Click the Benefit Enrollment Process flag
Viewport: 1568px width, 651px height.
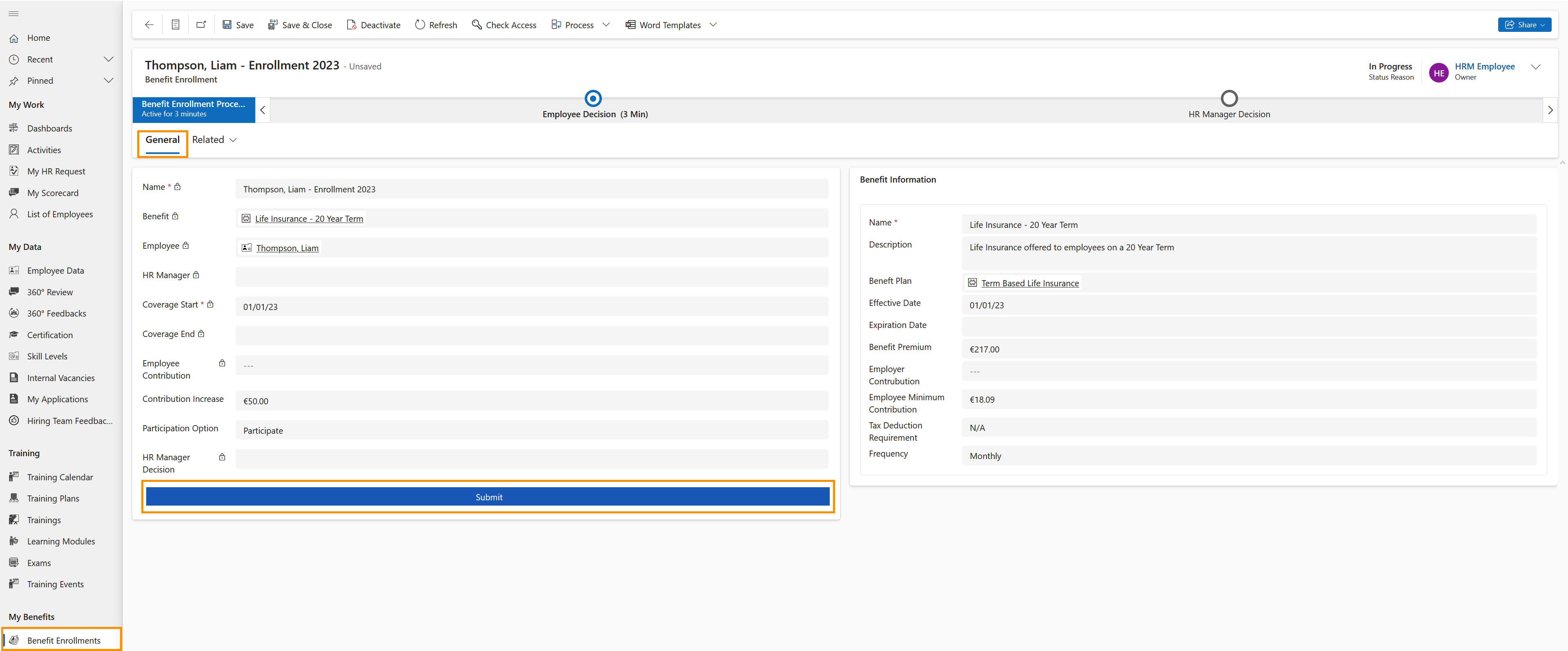point(194,109)
